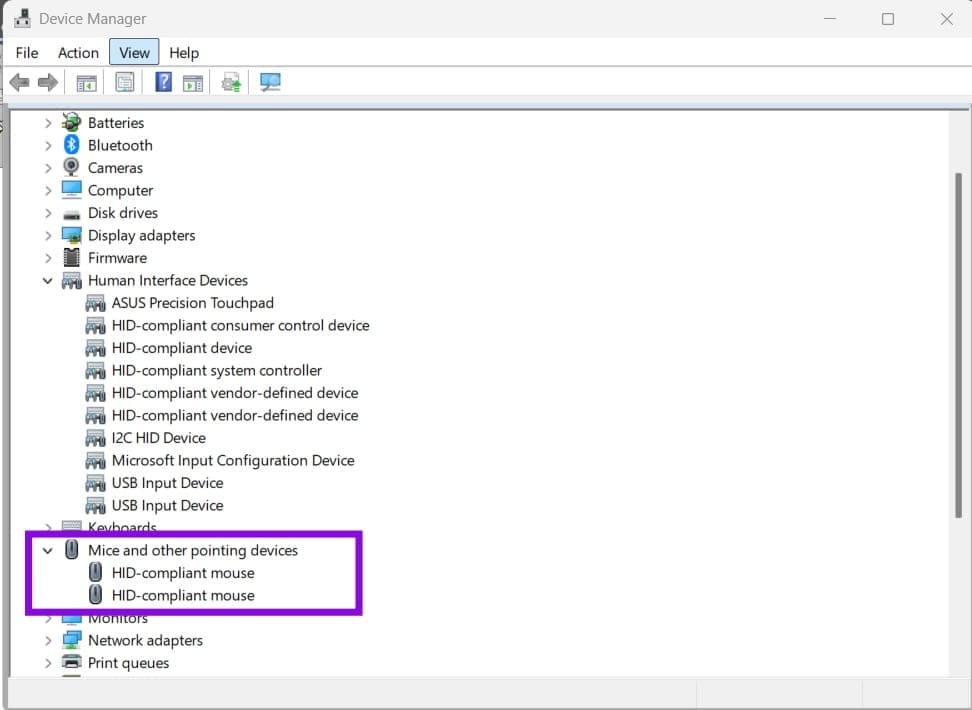
Task: Click the blue Help question-mark toolbar icon
Action: tap(163, 82)
